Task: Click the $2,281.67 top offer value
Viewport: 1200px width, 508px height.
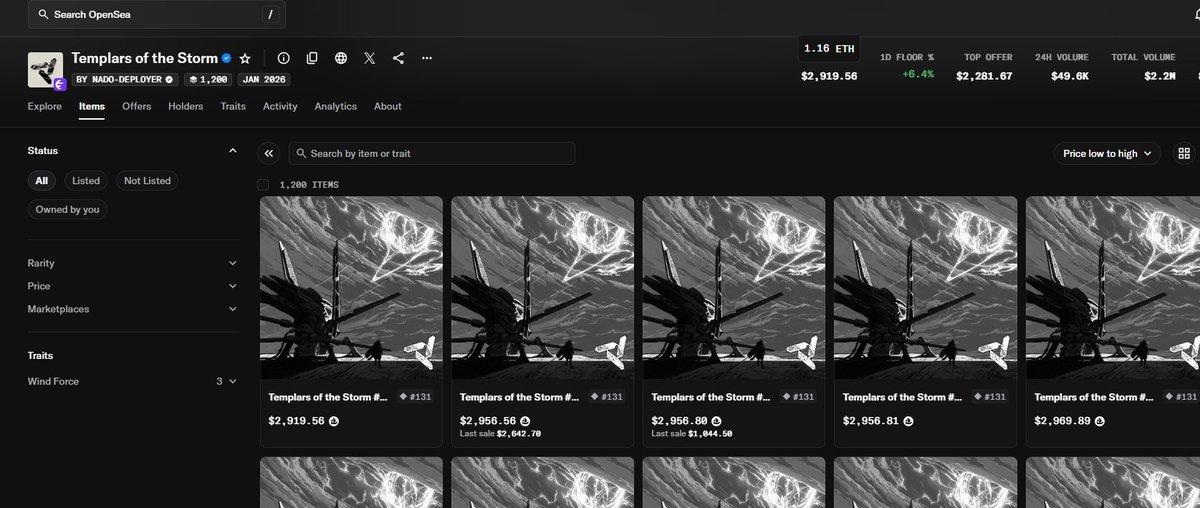Action: 984,76
